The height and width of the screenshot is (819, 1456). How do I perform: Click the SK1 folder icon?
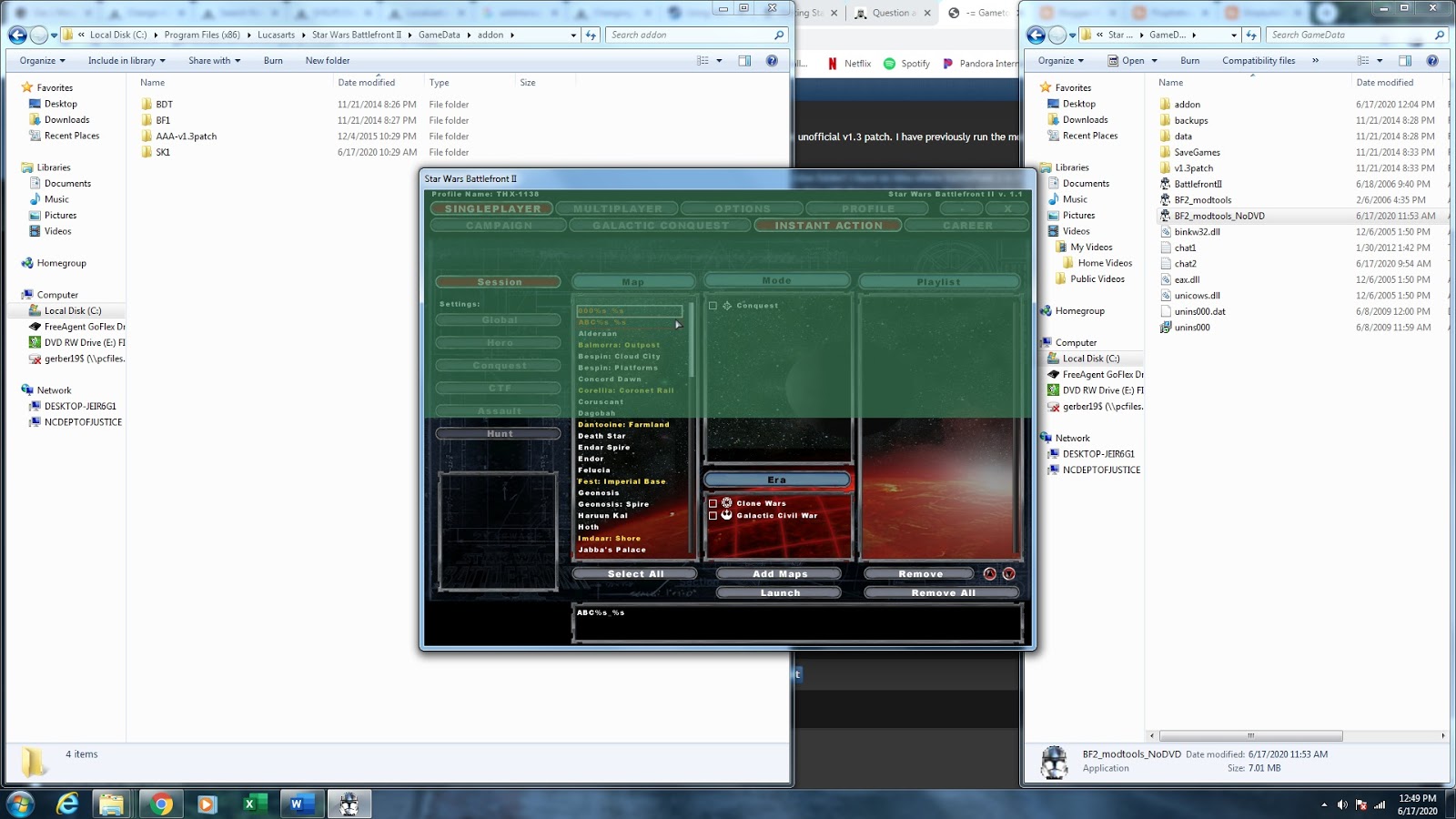(147, 152)
